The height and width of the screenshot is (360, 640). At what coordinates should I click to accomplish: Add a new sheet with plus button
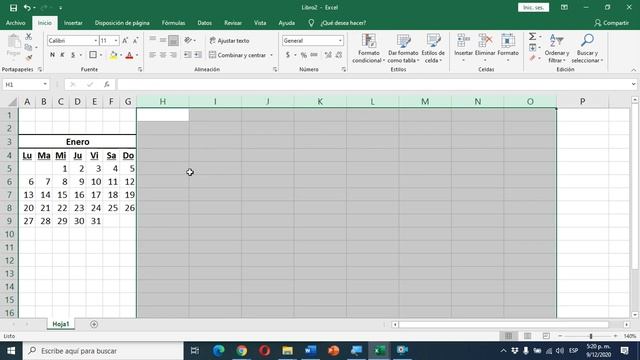[x=94, y=324]
